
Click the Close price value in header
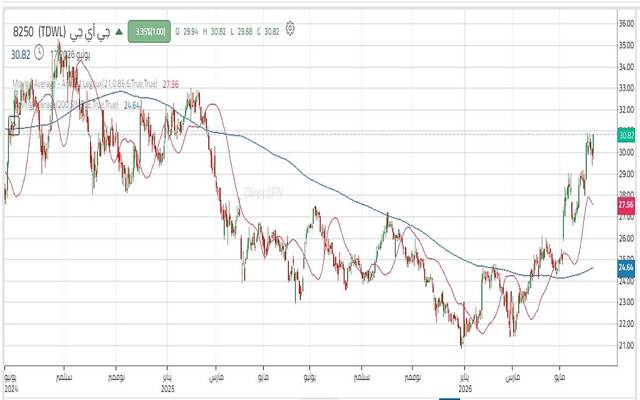point(272,31)
